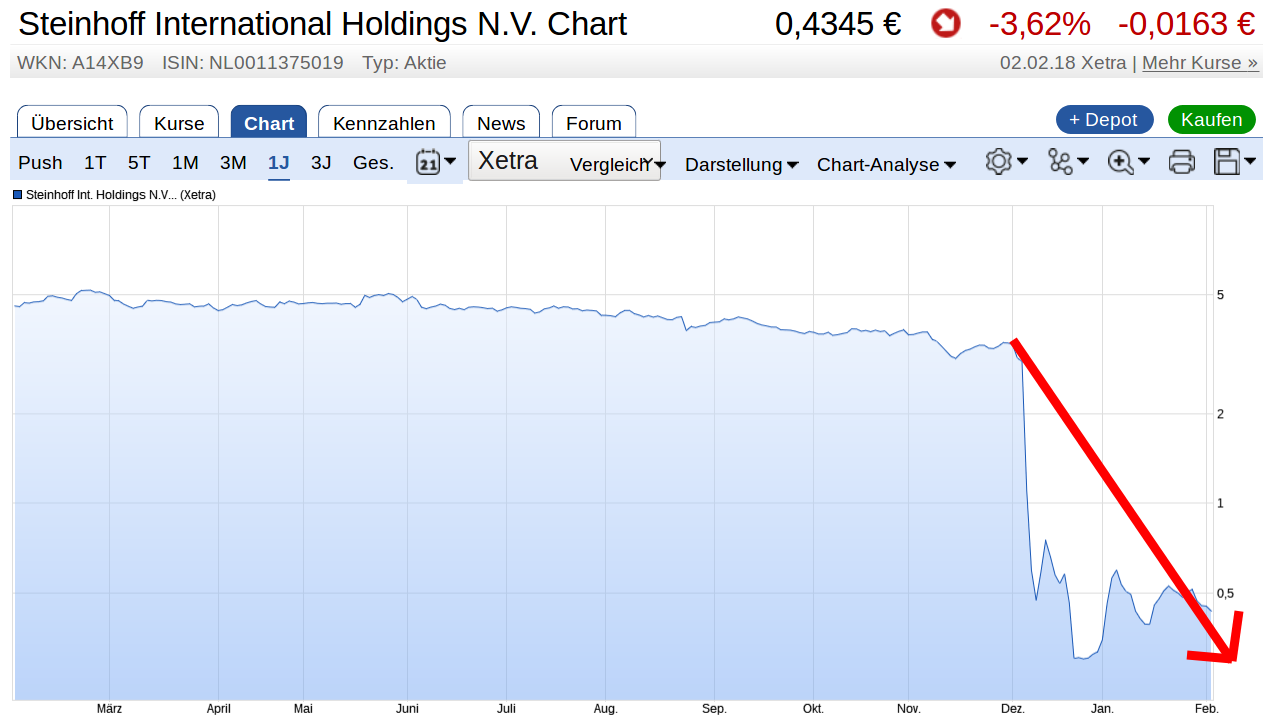Click the share chart icon
This screenshot has height=726, width=1264.
tap(1062, 161)
